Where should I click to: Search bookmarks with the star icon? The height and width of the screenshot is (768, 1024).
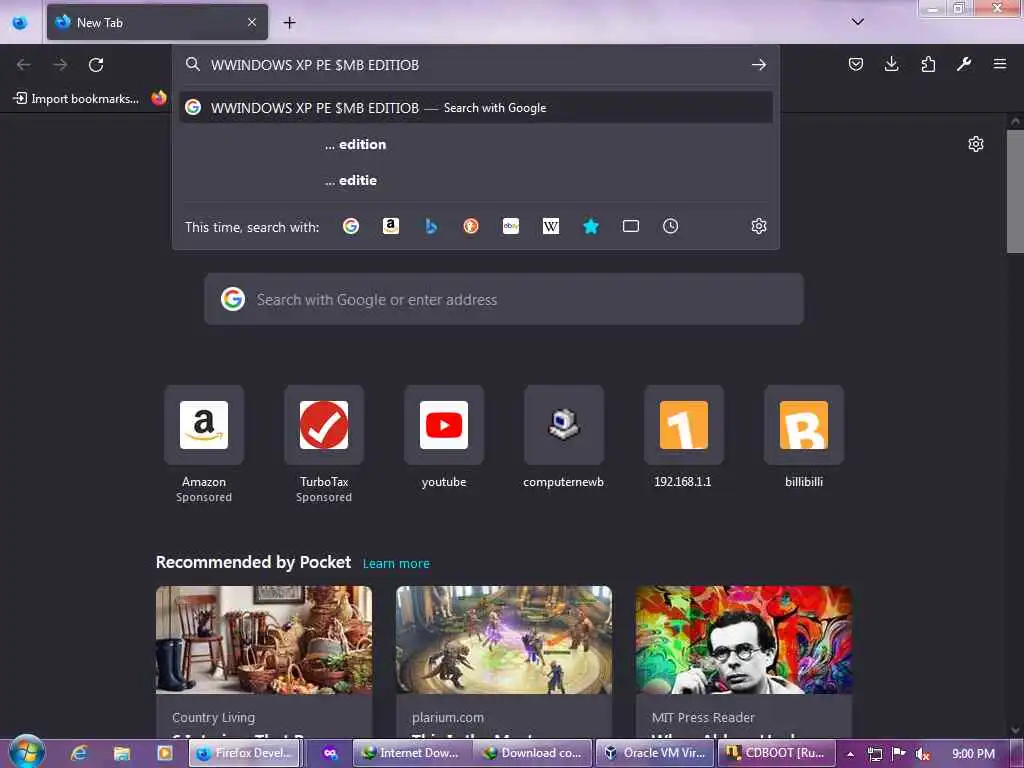click(x=590, y=226)
